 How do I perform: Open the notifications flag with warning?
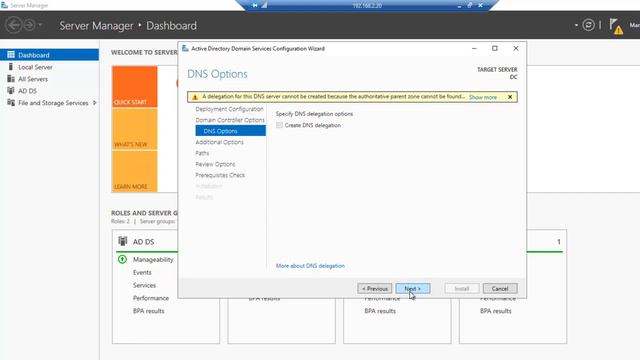(x=616, y=26)
